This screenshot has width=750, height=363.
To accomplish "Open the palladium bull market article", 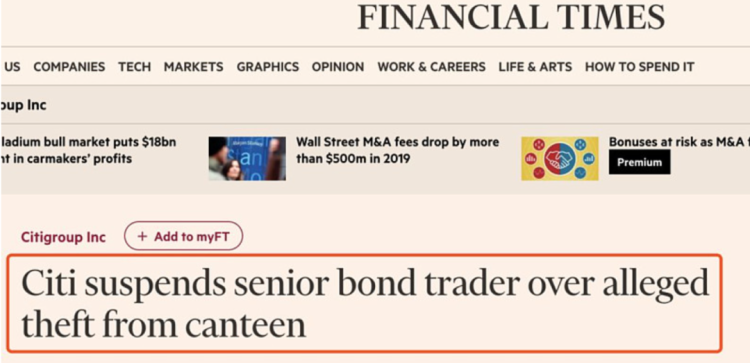I will click(88, 150).
